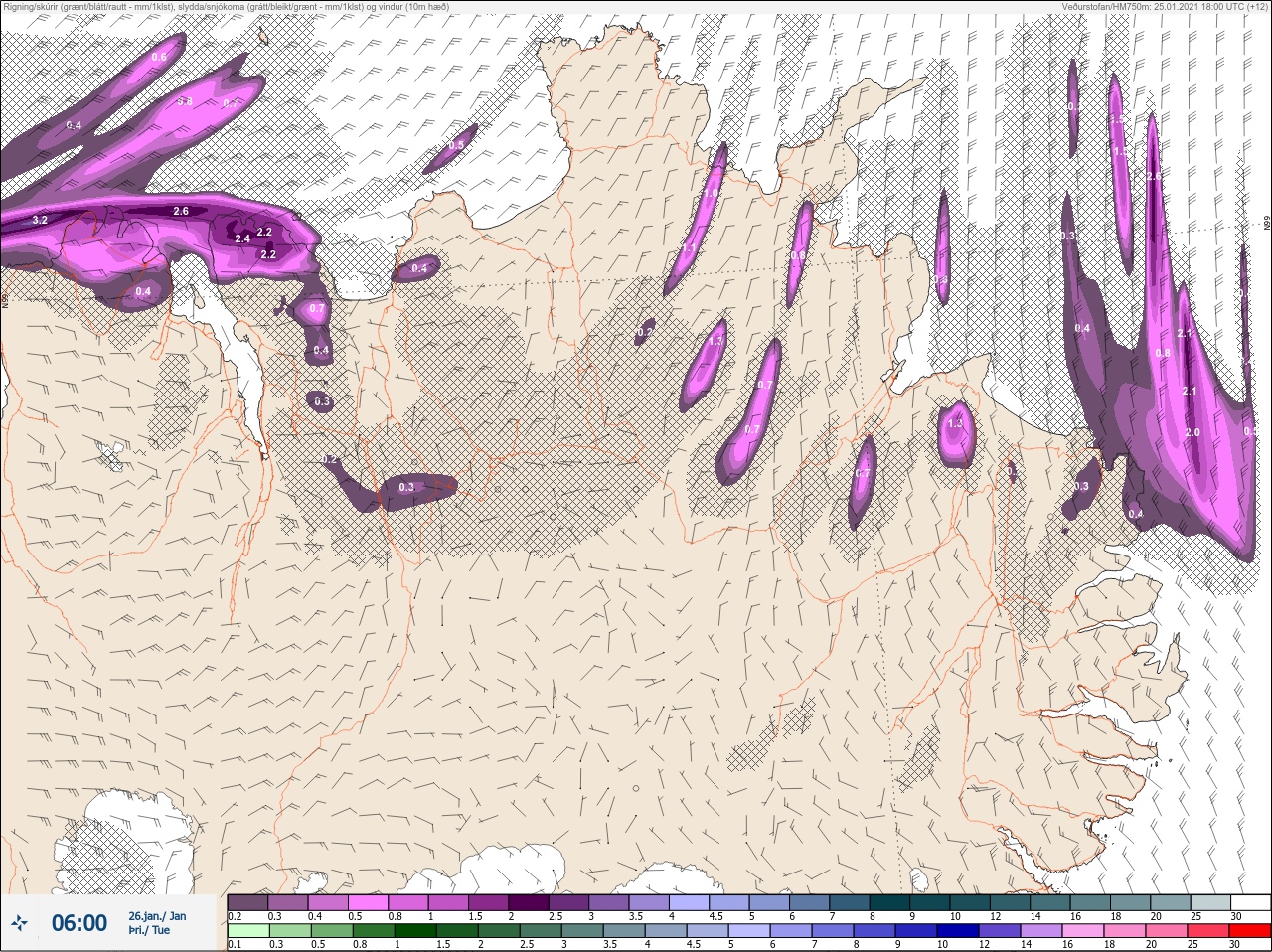This screenshot has width=1272, height=952.
Task: Pick the bright pink 0.5 swatch in upper legend
Action: tap(368, 902)
